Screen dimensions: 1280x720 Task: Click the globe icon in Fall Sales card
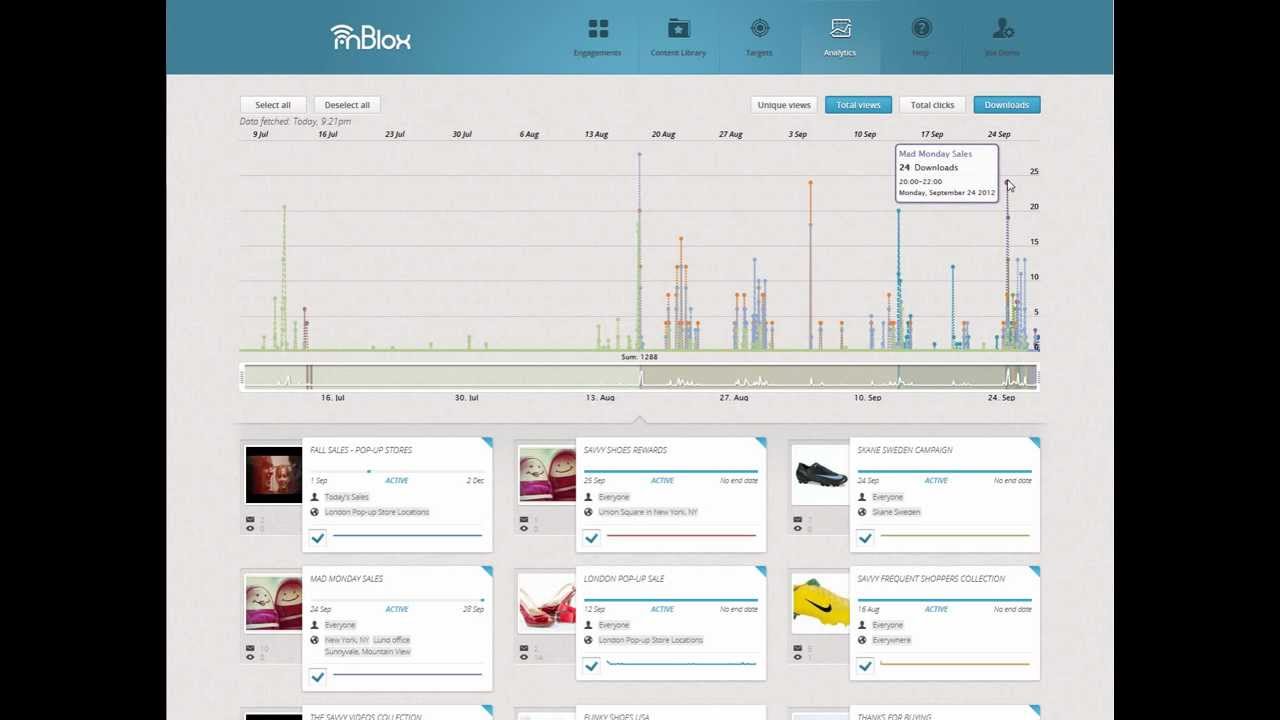click(x=314, y=512)
